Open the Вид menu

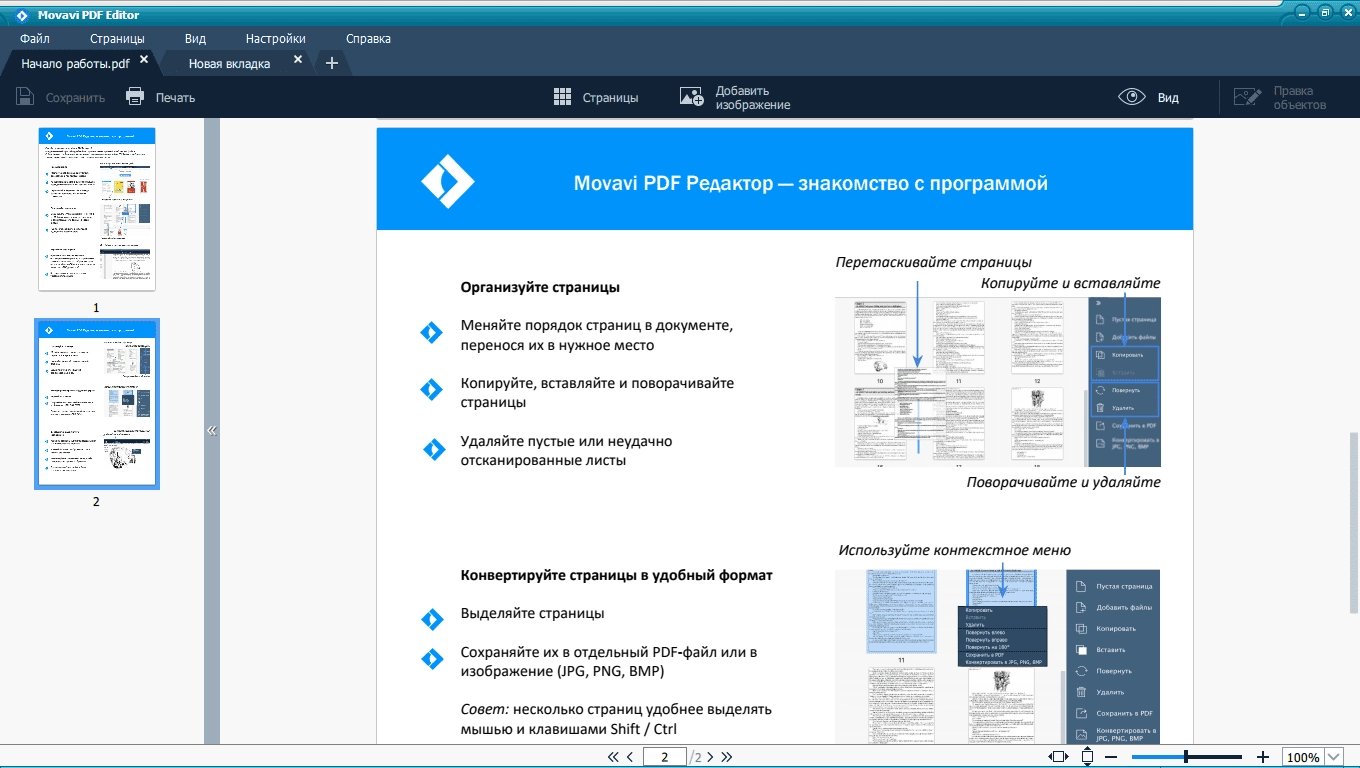[x=195, y=39]
